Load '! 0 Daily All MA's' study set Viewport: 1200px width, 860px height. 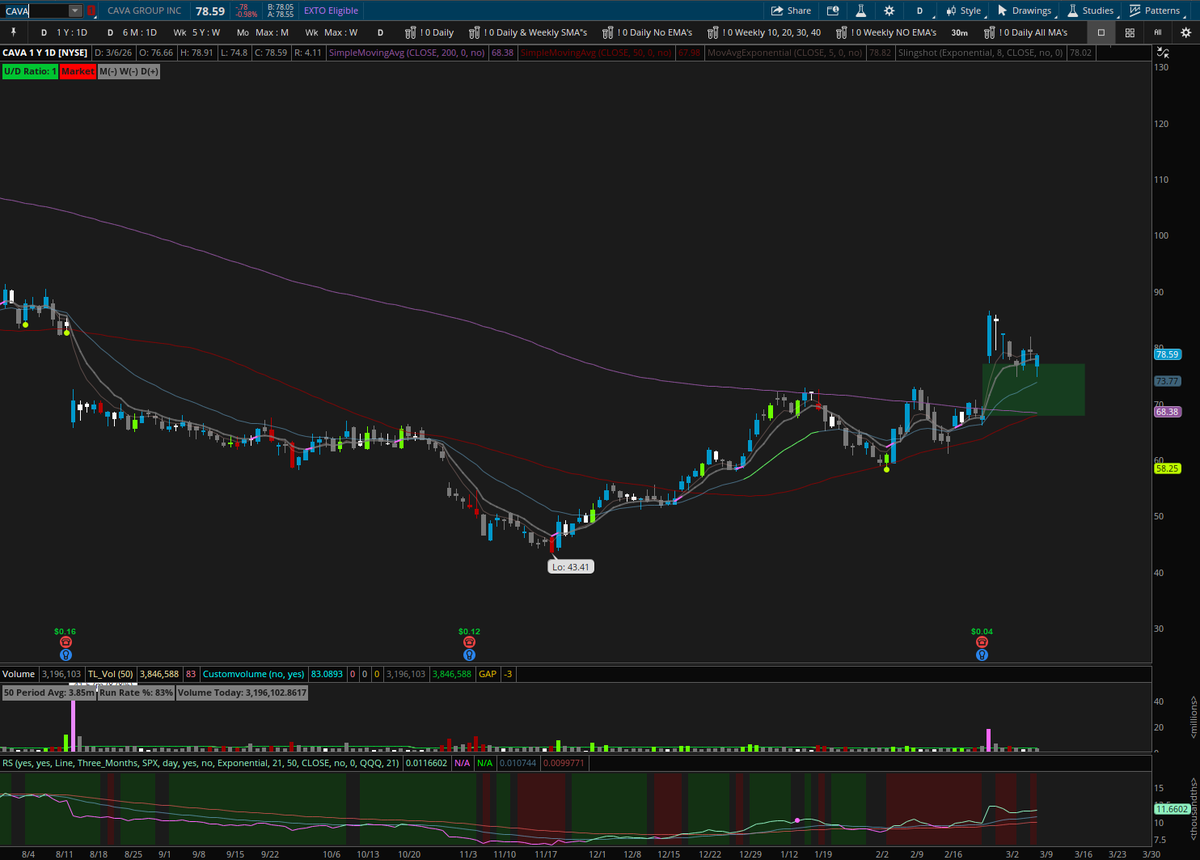(1026, 32)
